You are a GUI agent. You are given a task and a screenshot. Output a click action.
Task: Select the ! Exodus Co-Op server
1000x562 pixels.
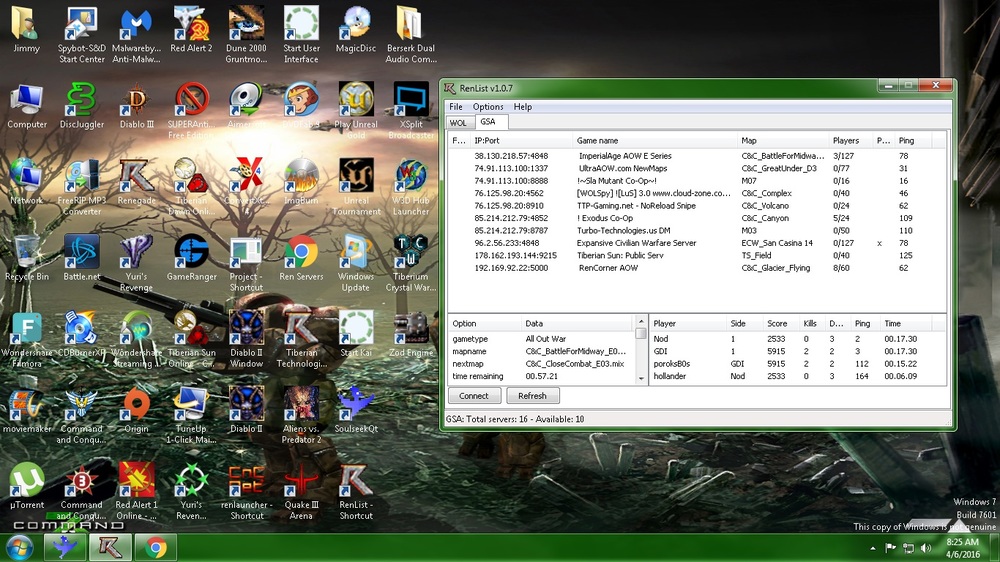pyautogui.click(x=696, y=218)
